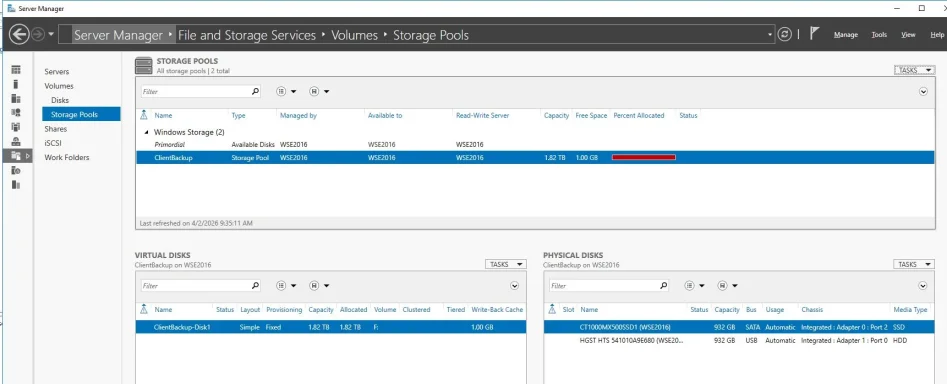947x384 pixels.
Task: Open the Help menu
Action: [x=937, y=35]
